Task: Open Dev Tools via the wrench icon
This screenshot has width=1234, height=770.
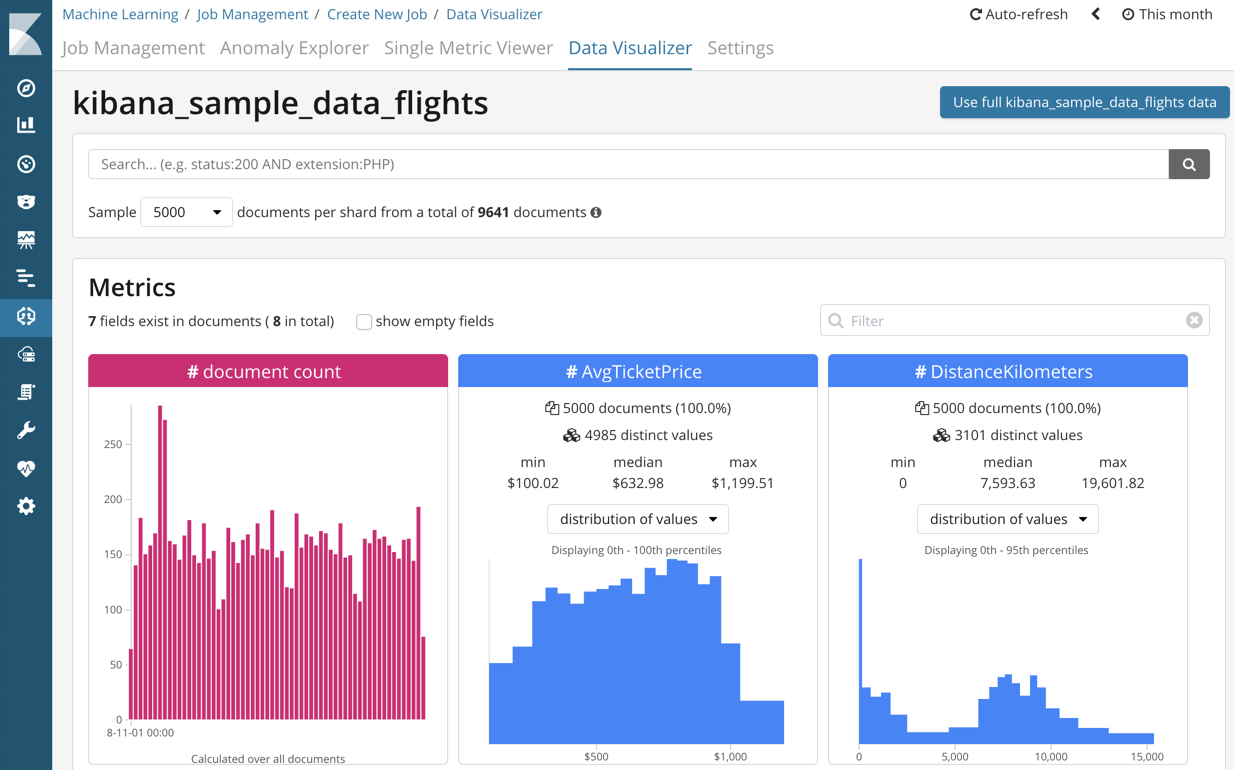Action: [26, 429]
